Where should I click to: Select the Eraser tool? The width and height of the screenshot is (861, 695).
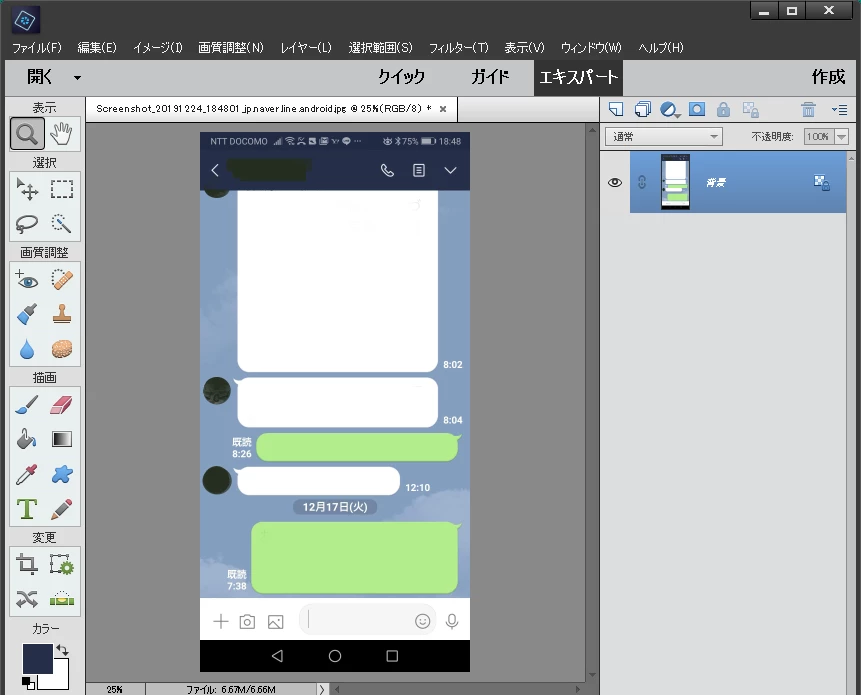coord(62,405)
